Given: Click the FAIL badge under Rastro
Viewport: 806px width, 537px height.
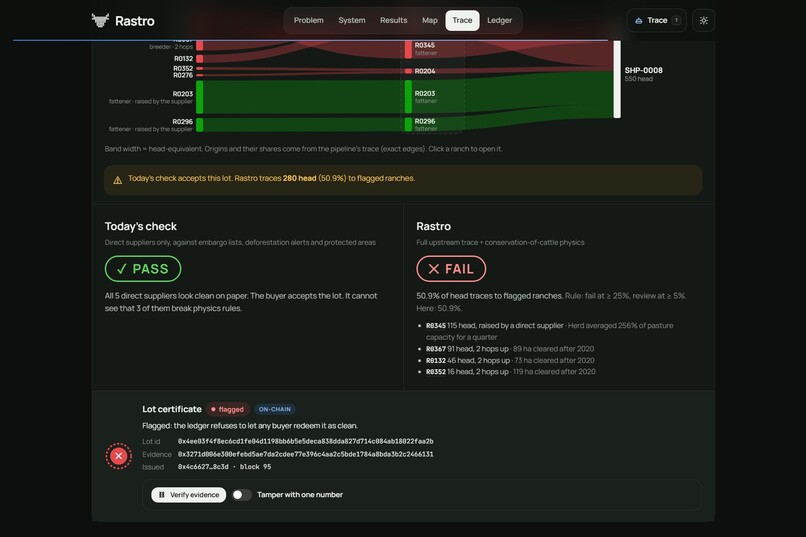Looking at the screenshot, I should click(451, 269).
